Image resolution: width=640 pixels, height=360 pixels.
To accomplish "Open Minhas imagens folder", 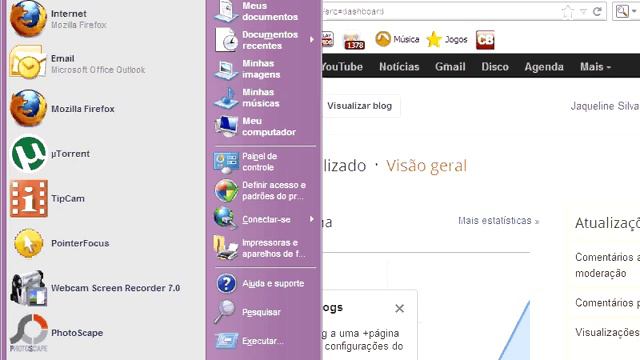I will (x=264, y=69).
